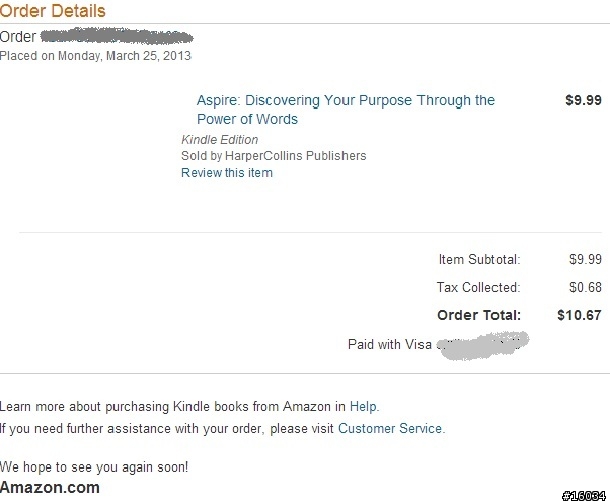Open the Aspire book title link

pos(345,110)
